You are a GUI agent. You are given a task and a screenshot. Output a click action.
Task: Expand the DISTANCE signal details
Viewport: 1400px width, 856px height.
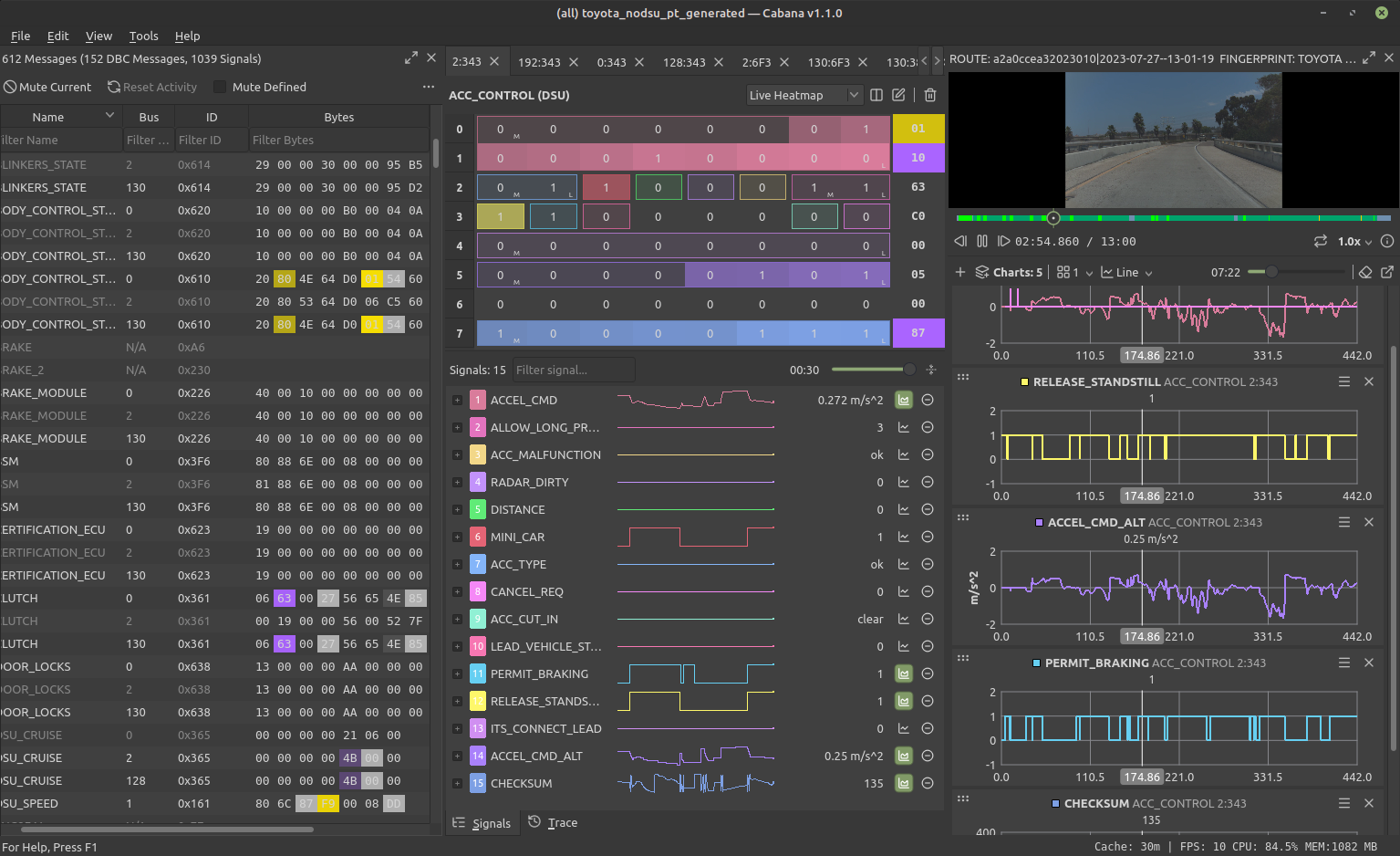[x=457, y=509]
